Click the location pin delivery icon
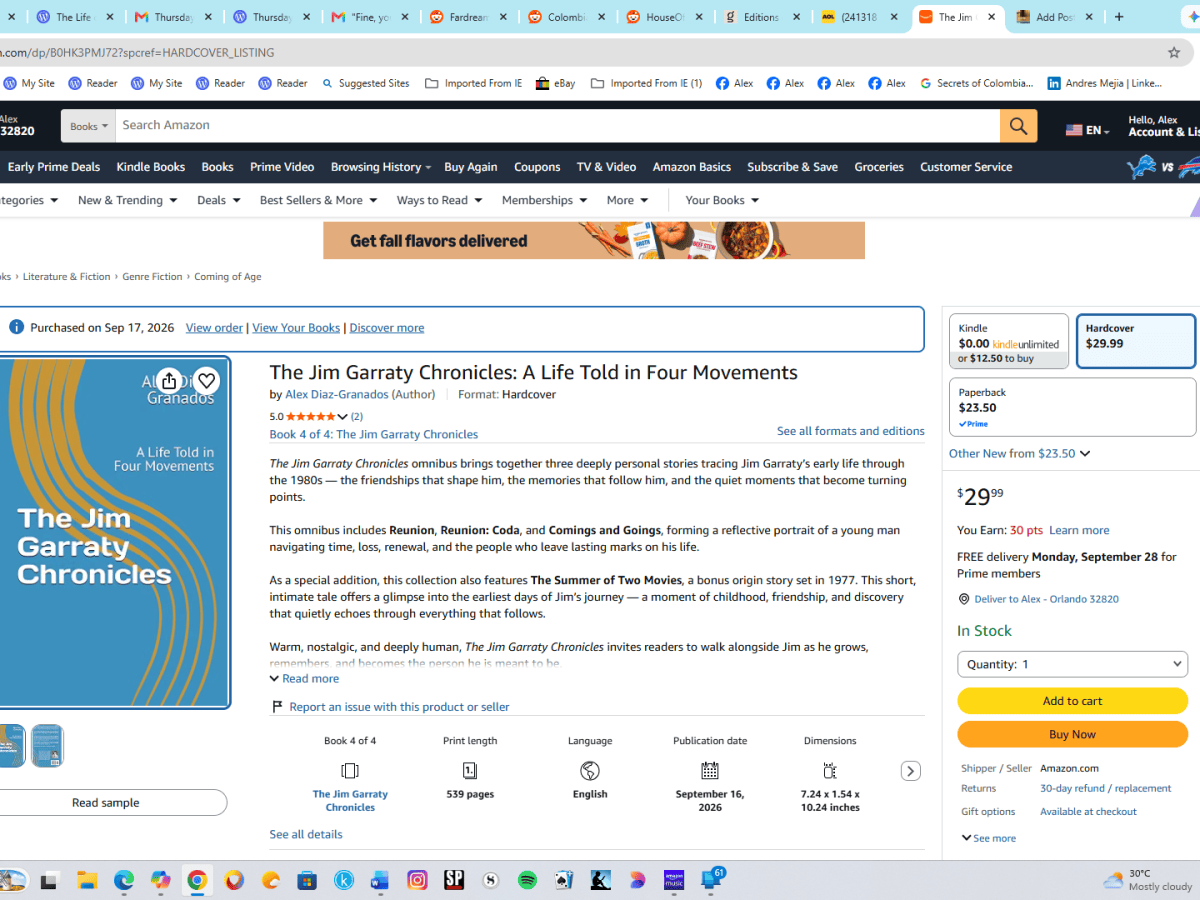Screen dimensions: 1200x900 point(964,599)
